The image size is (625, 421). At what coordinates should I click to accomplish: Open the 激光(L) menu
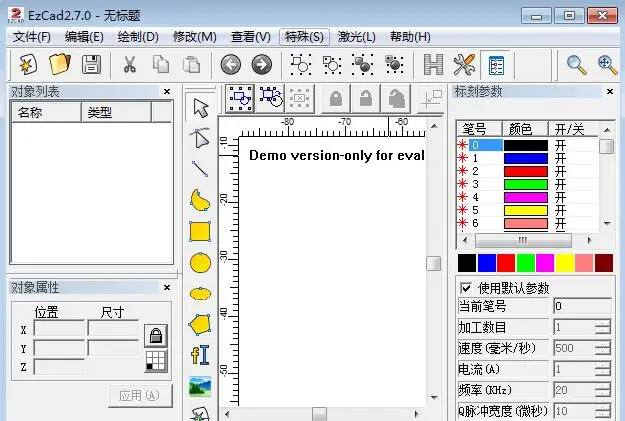pyautogui.click(x=356, y=37)
